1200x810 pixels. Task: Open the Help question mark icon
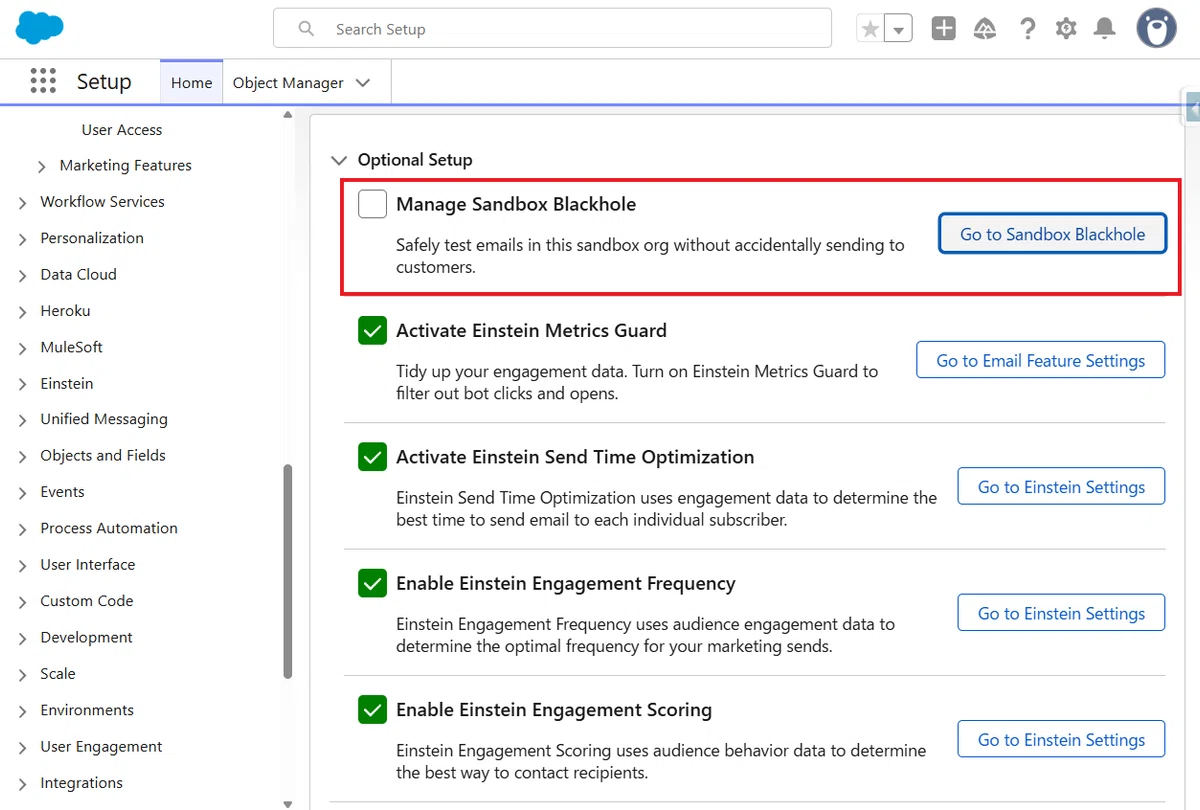point(1027,28)
